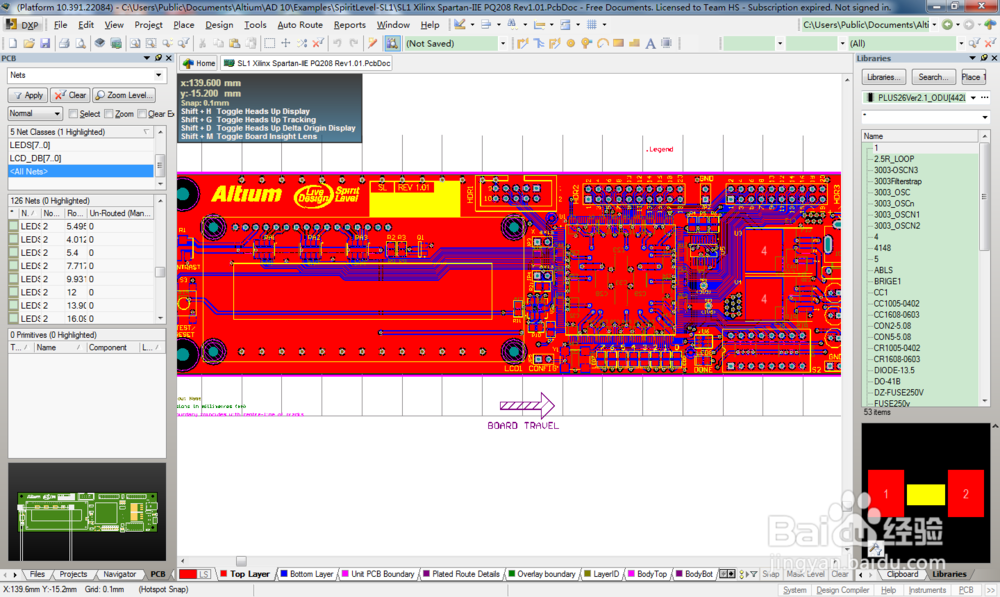
Task: Expand the file path address dropdown
Action: [x=934, y=25]
